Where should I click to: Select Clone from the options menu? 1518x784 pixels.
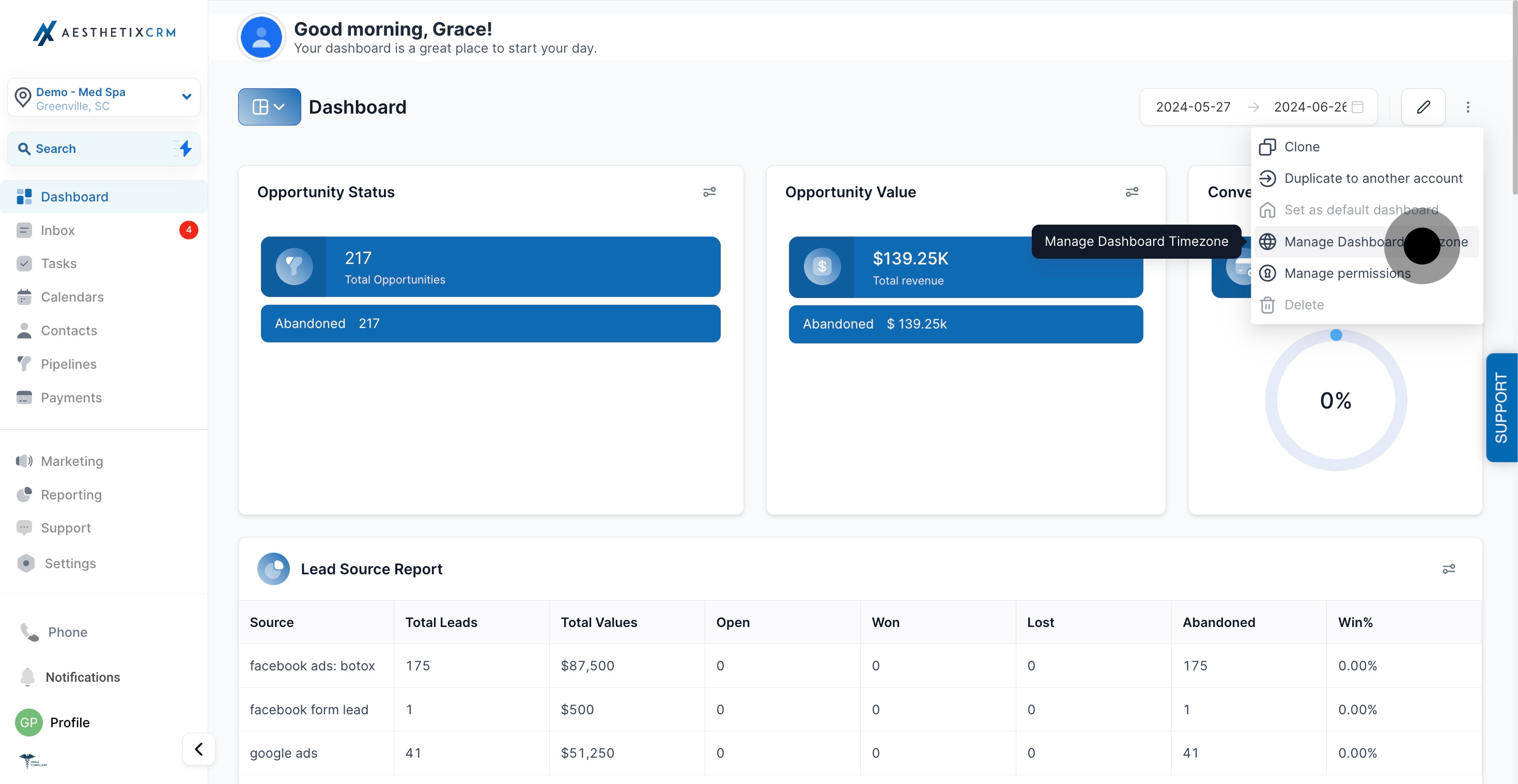pos(1301,147)
